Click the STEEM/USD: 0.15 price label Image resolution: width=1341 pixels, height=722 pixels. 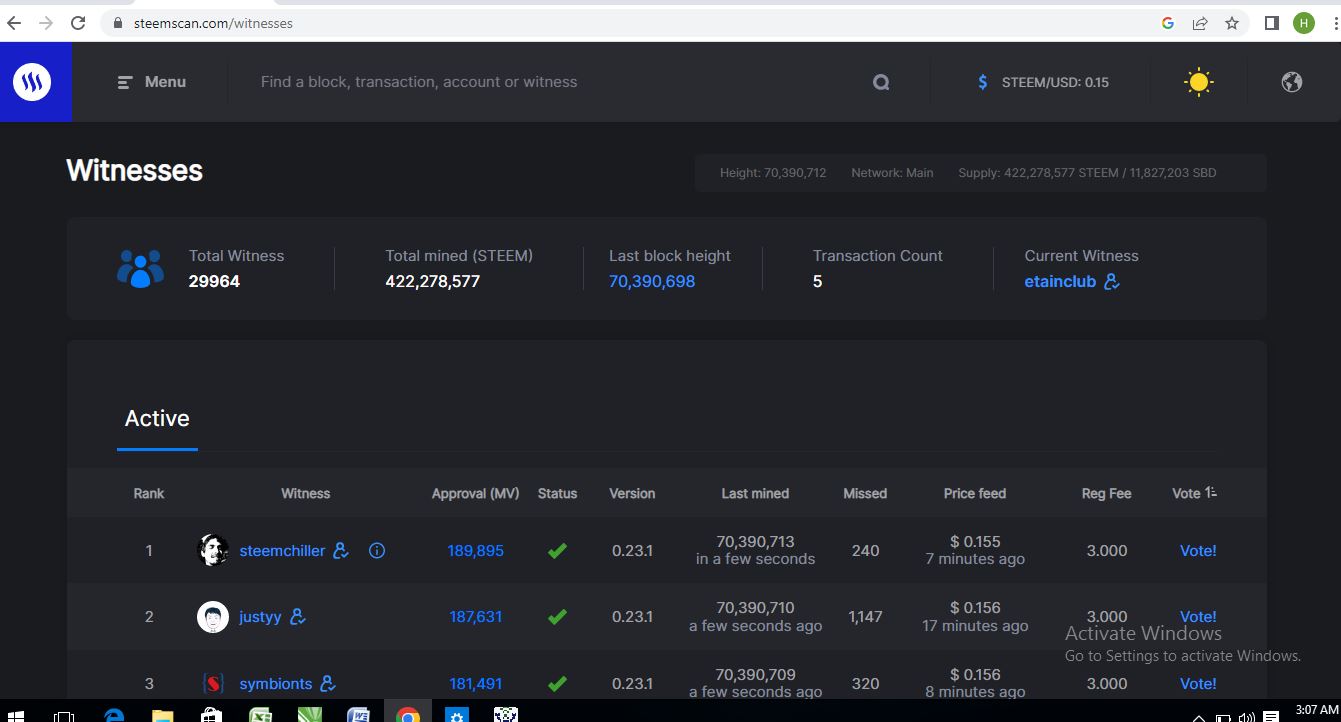1055,82
